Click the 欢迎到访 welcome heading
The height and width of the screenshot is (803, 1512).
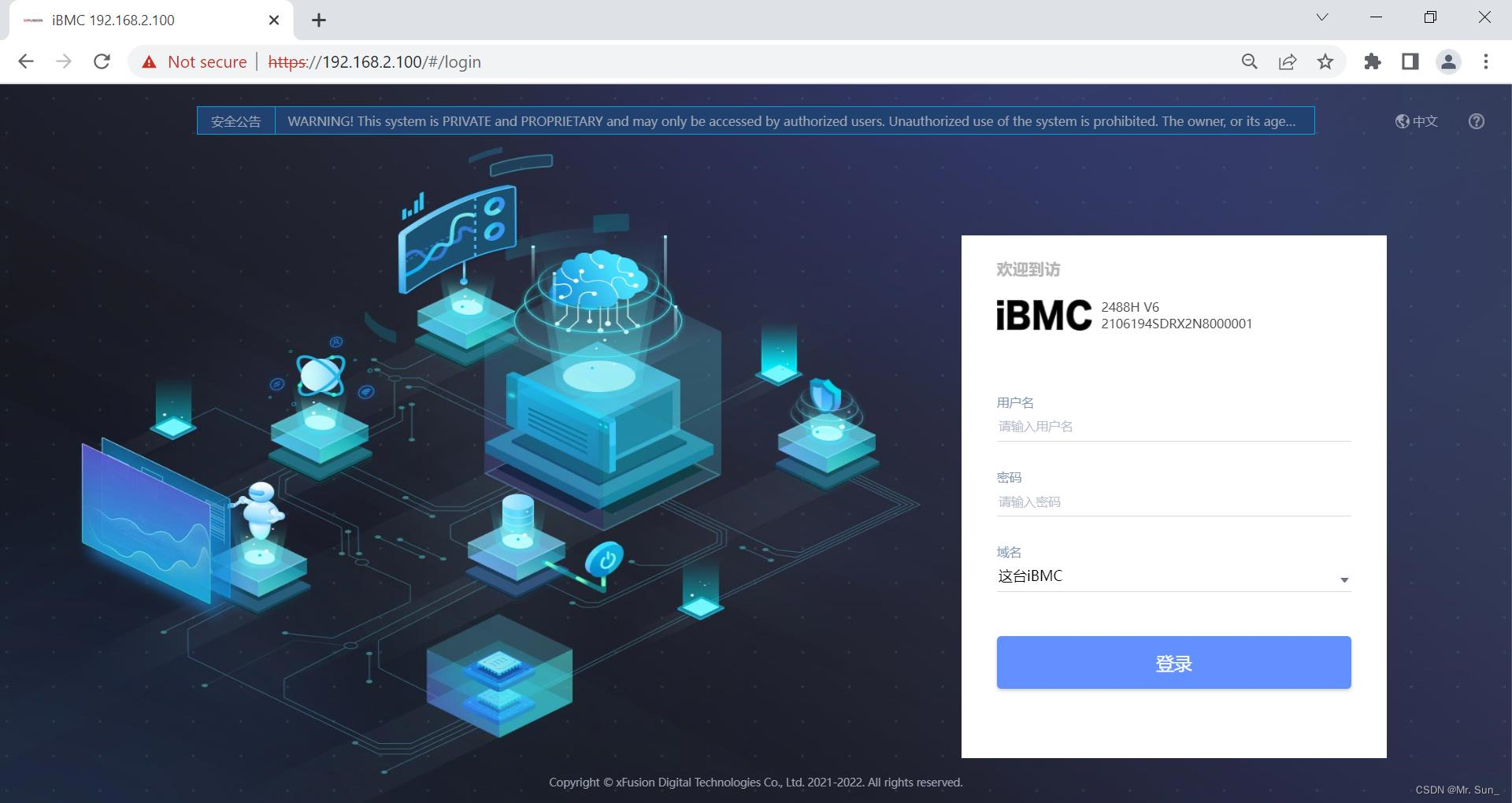(1028, 269)
